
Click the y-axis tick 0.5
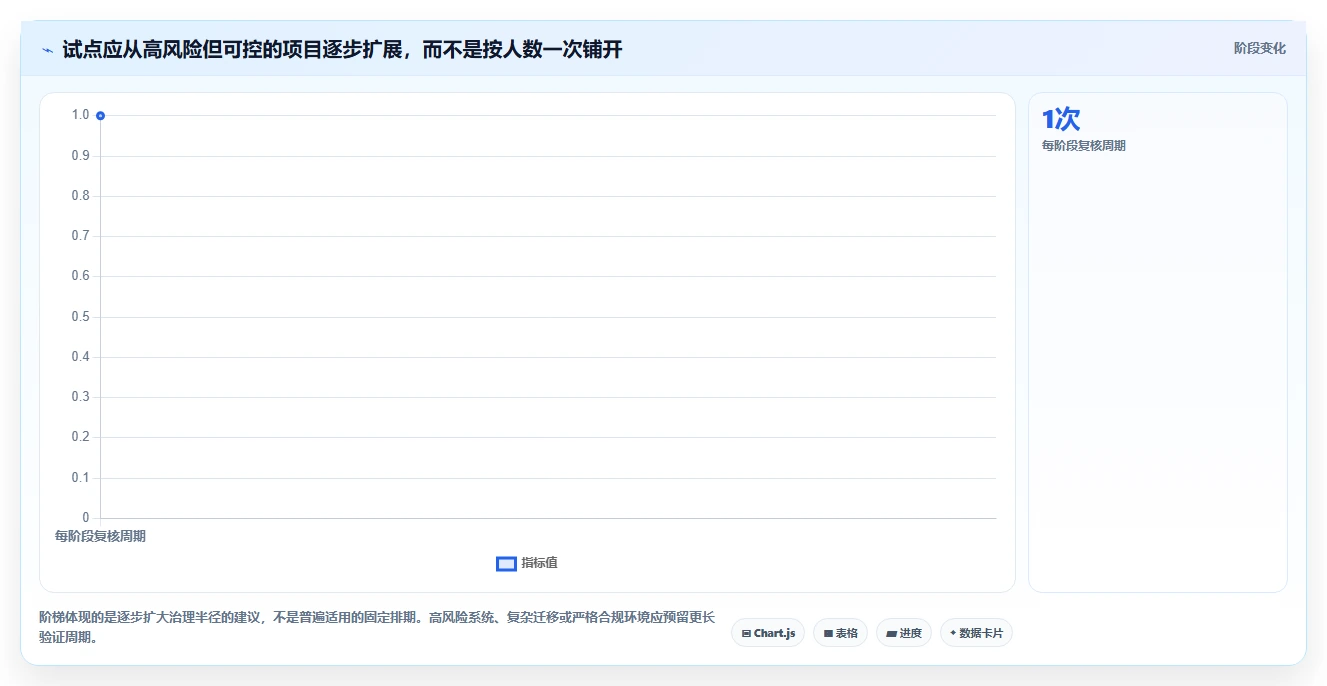tap(80, 316)
